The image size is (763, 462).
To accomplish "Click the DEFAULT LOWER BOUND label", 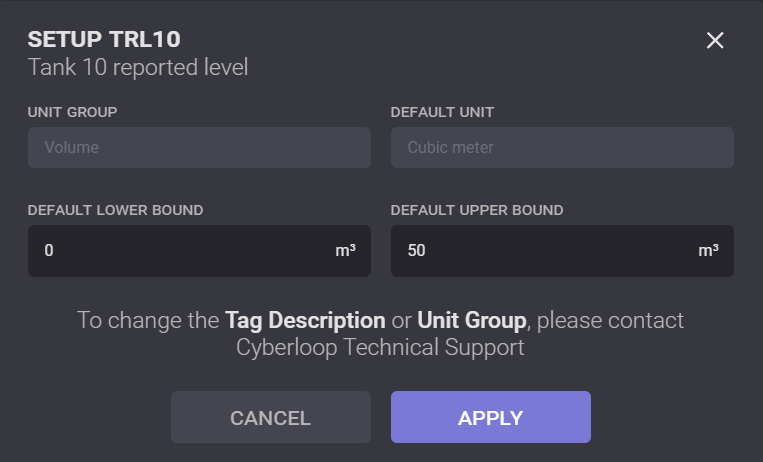I will (115, 210).
